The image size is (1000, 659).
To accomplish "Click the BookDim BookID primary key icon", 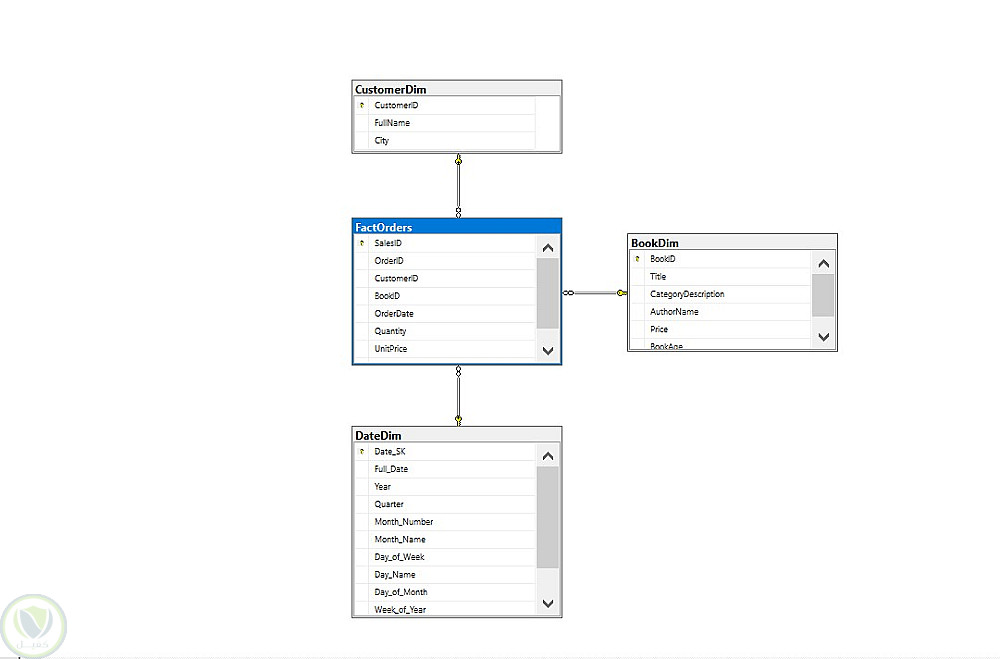I will (637, 259).
